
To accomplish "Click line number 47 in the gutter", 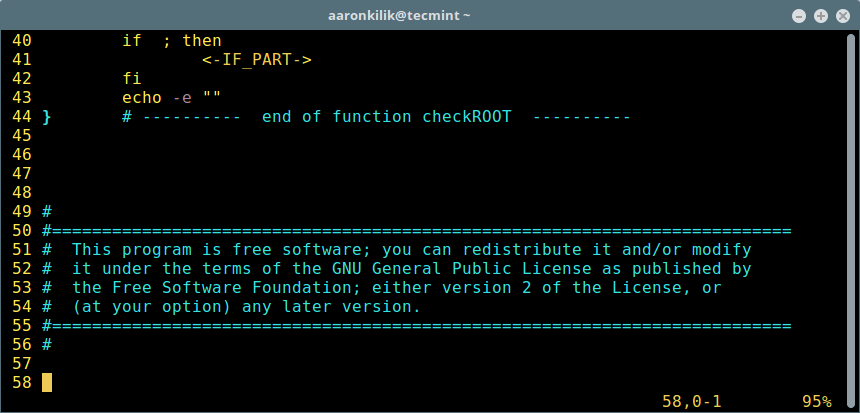I will point(22,174).
